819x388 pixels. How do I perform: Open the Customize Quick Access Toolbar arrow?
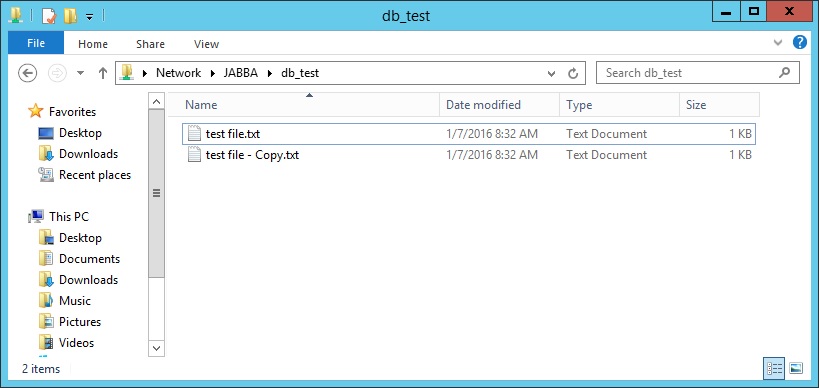click(89, 17)
